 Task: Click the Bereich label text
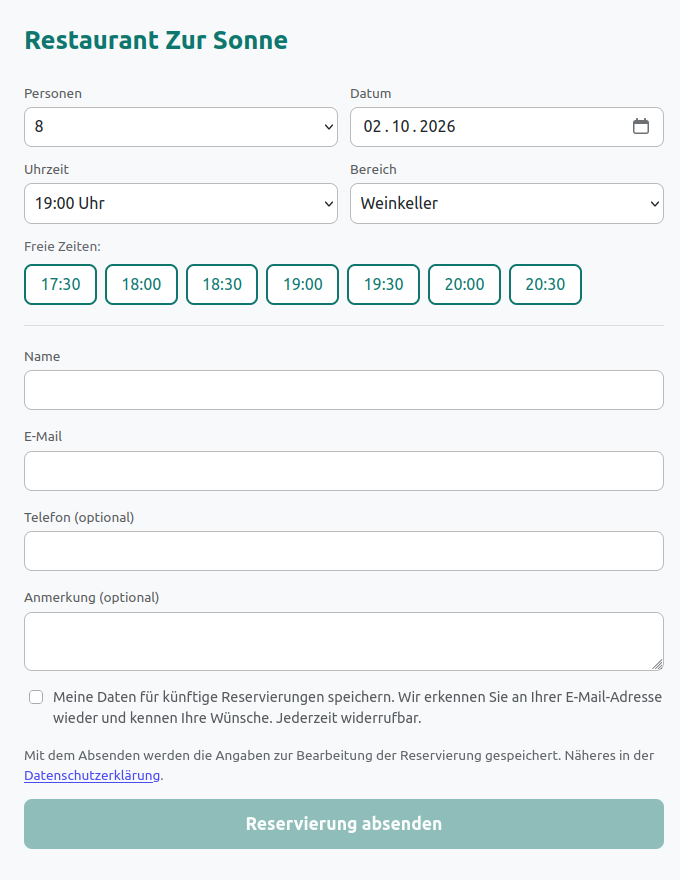pyautogui.click(x=373, y=169)
